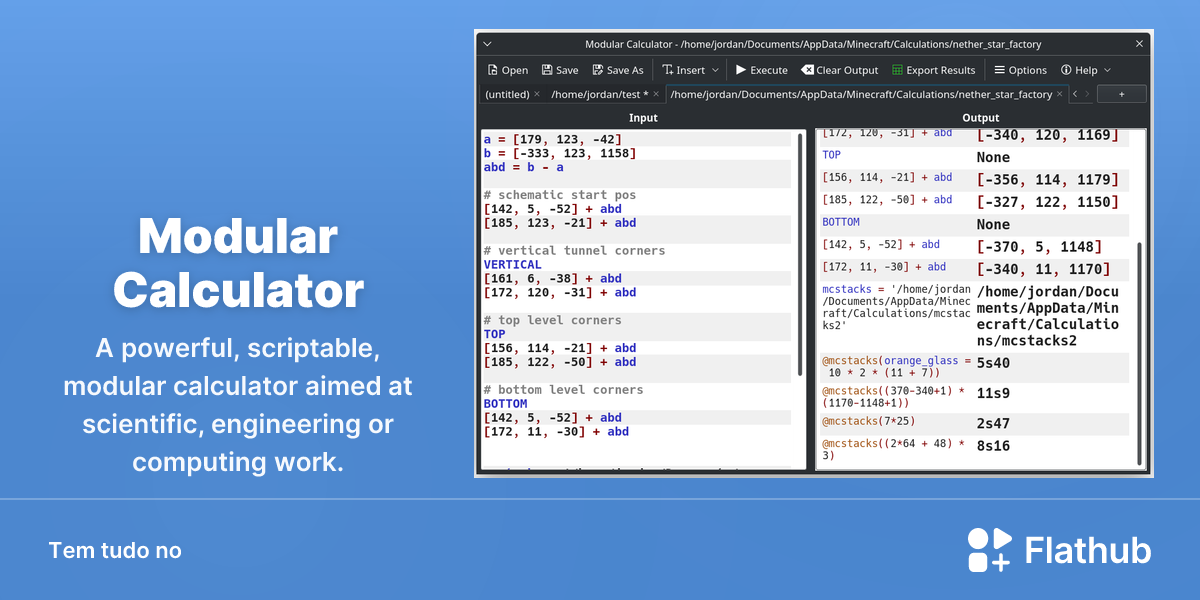Click the output result '2s47'

994,424
